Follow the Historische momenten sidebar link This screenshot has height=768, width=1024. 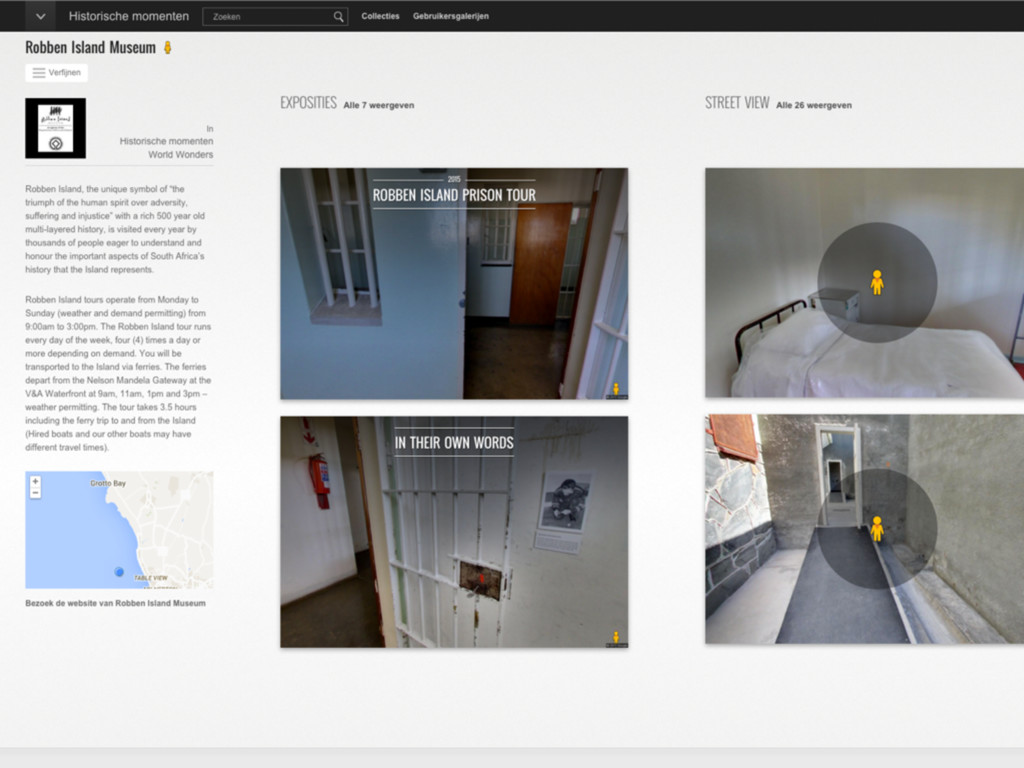tap(166, 141)
